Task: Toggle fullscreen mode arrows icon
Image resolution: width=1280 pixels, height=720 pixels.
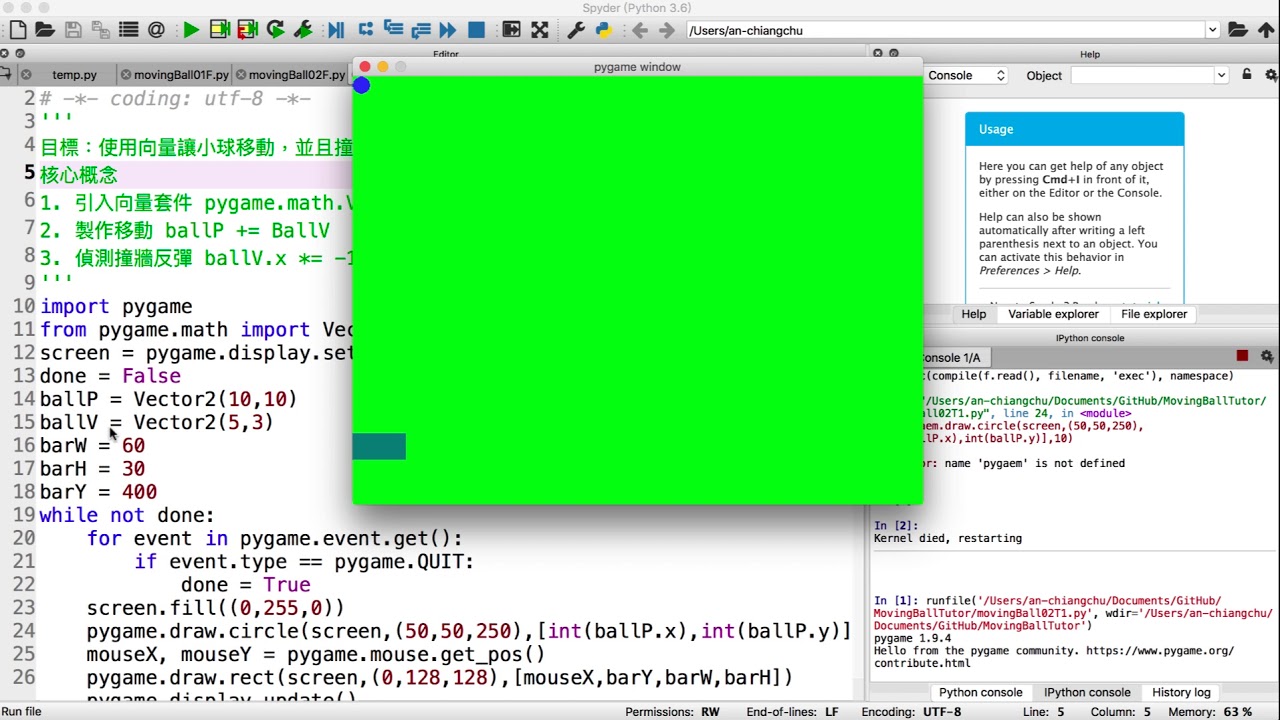Action: point(540,30)
